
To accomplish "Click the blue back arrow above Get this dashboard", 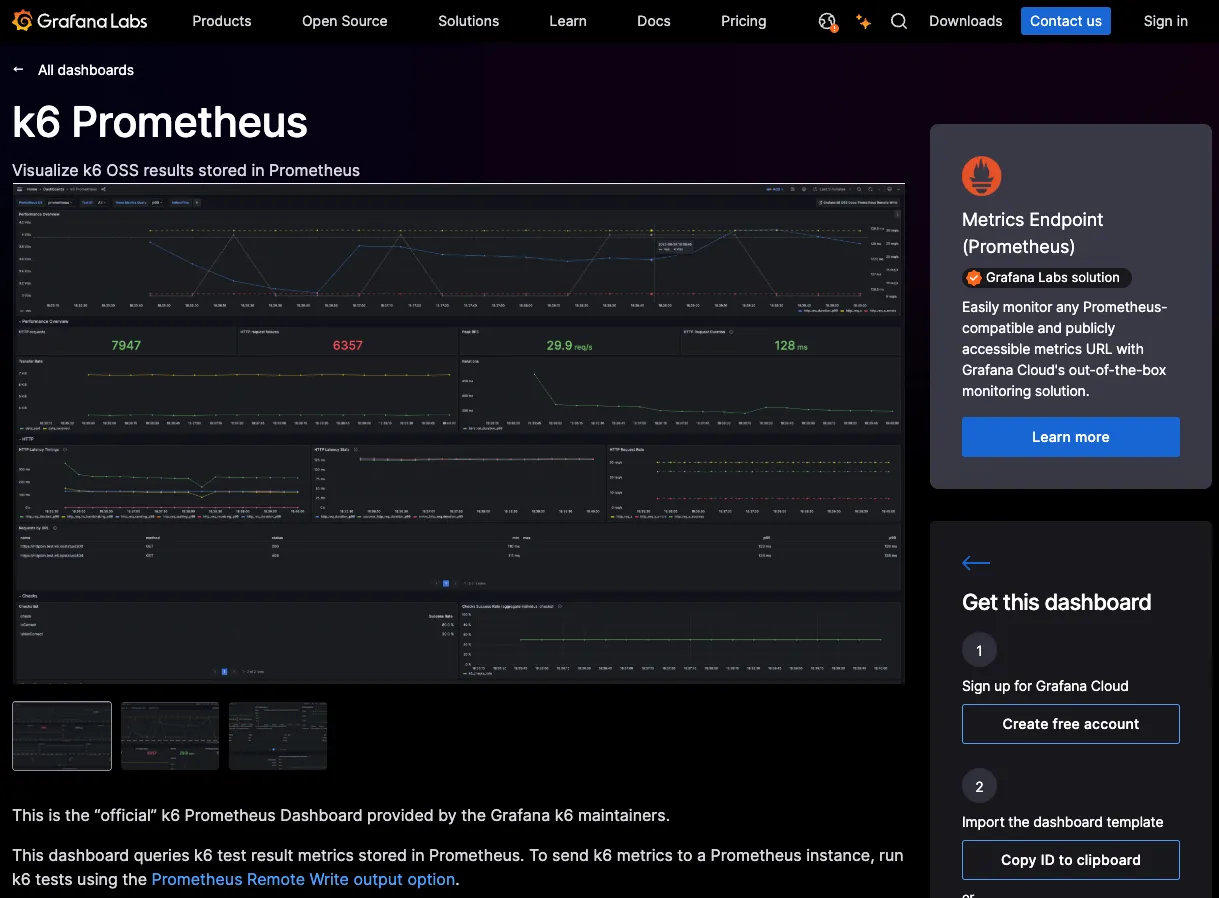I will tap(976, 563).
